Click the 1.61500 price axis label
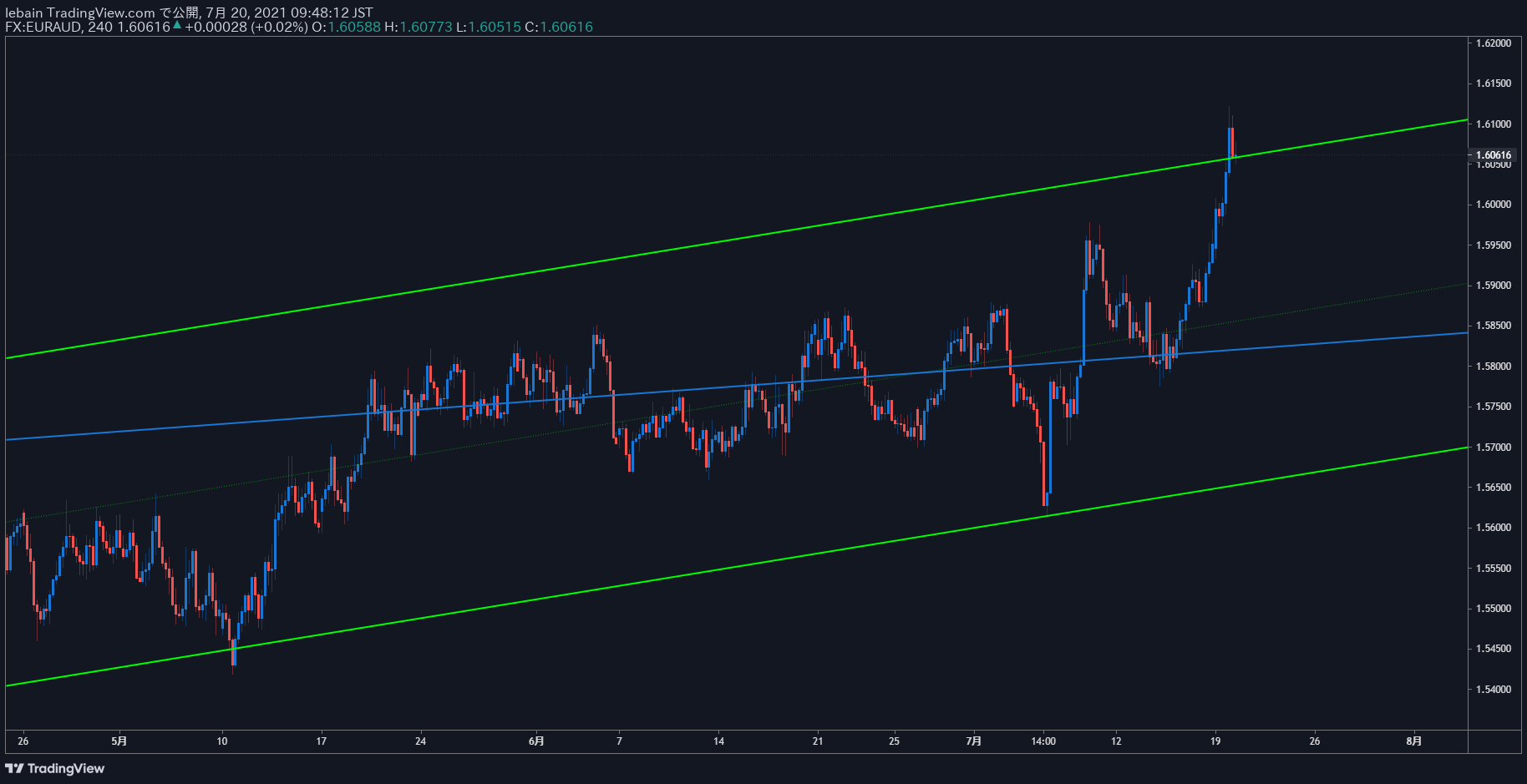The width and height of the screenshot is (1527, 784). [x=1494, y=83]
